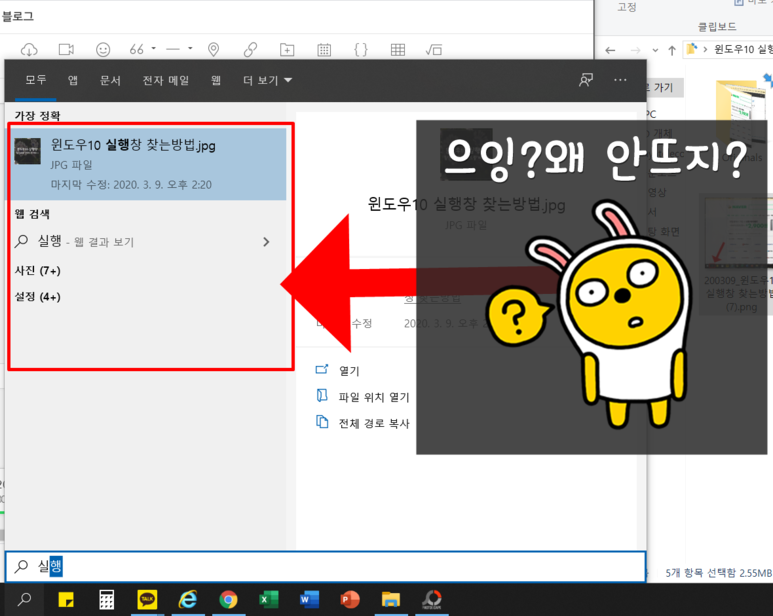Show the 사진 (7+) results group
This screenshot has height=616, width=773.
[x=37, y=271]
